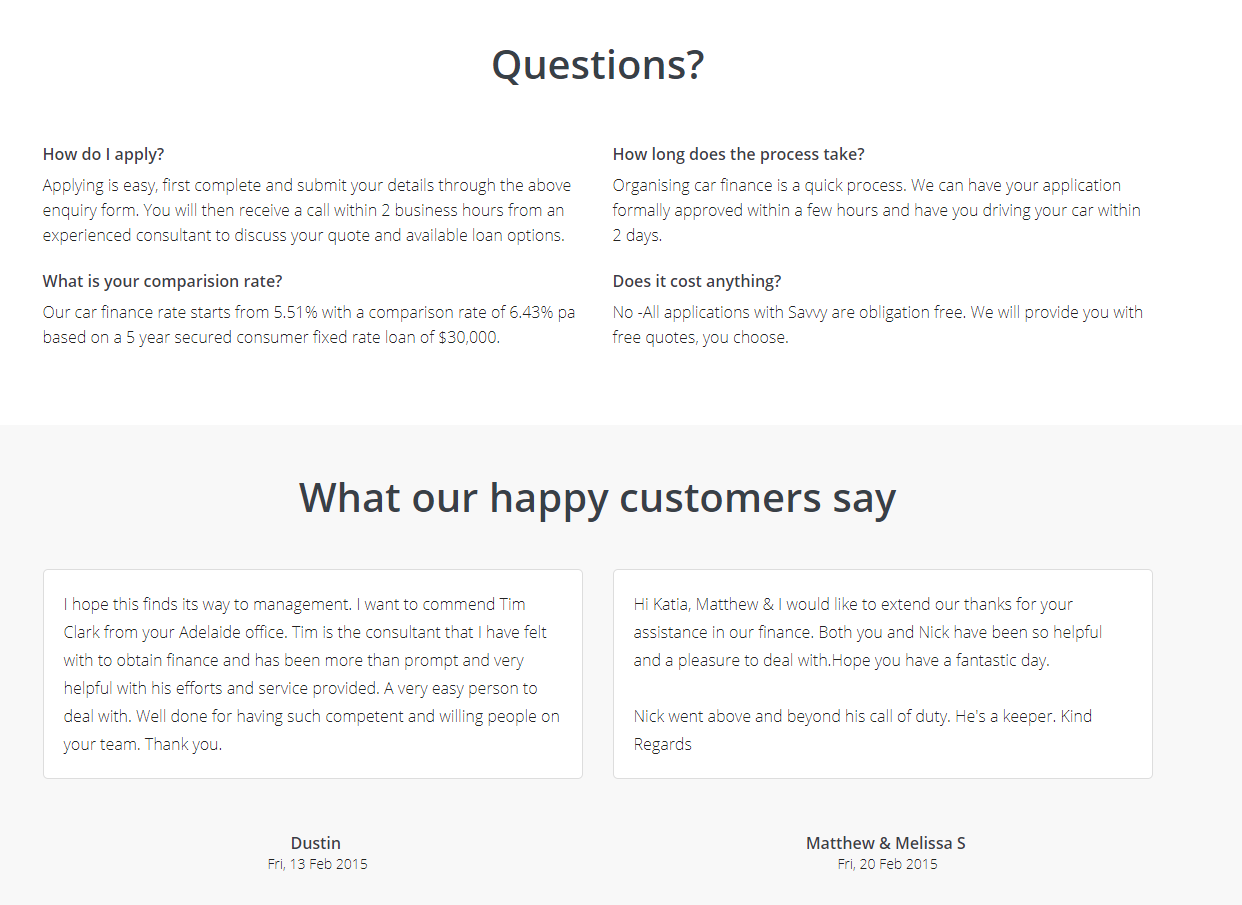Screen dimensions: 1242x905
Task: Click the answer about obligation-free applications
Action: (878, 324)
